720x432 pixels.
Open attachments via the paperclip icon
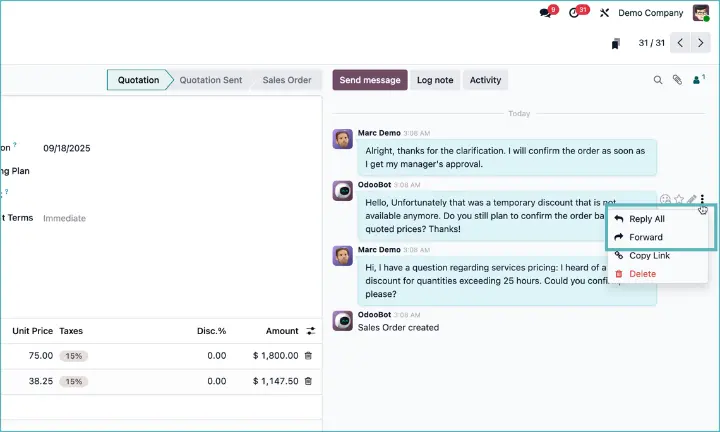677,80
